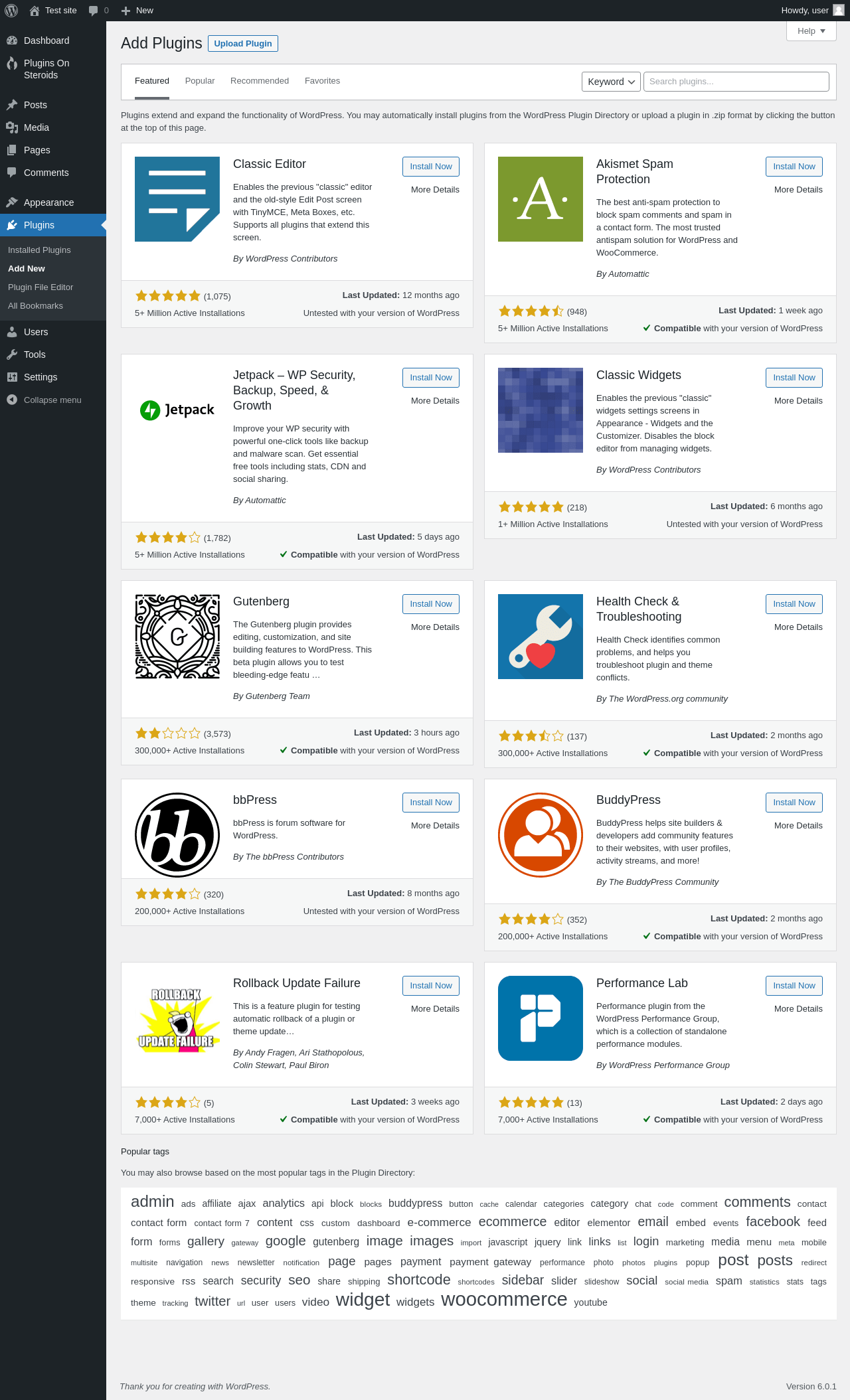Click the Comments sidebar icon

click(12, 173)
